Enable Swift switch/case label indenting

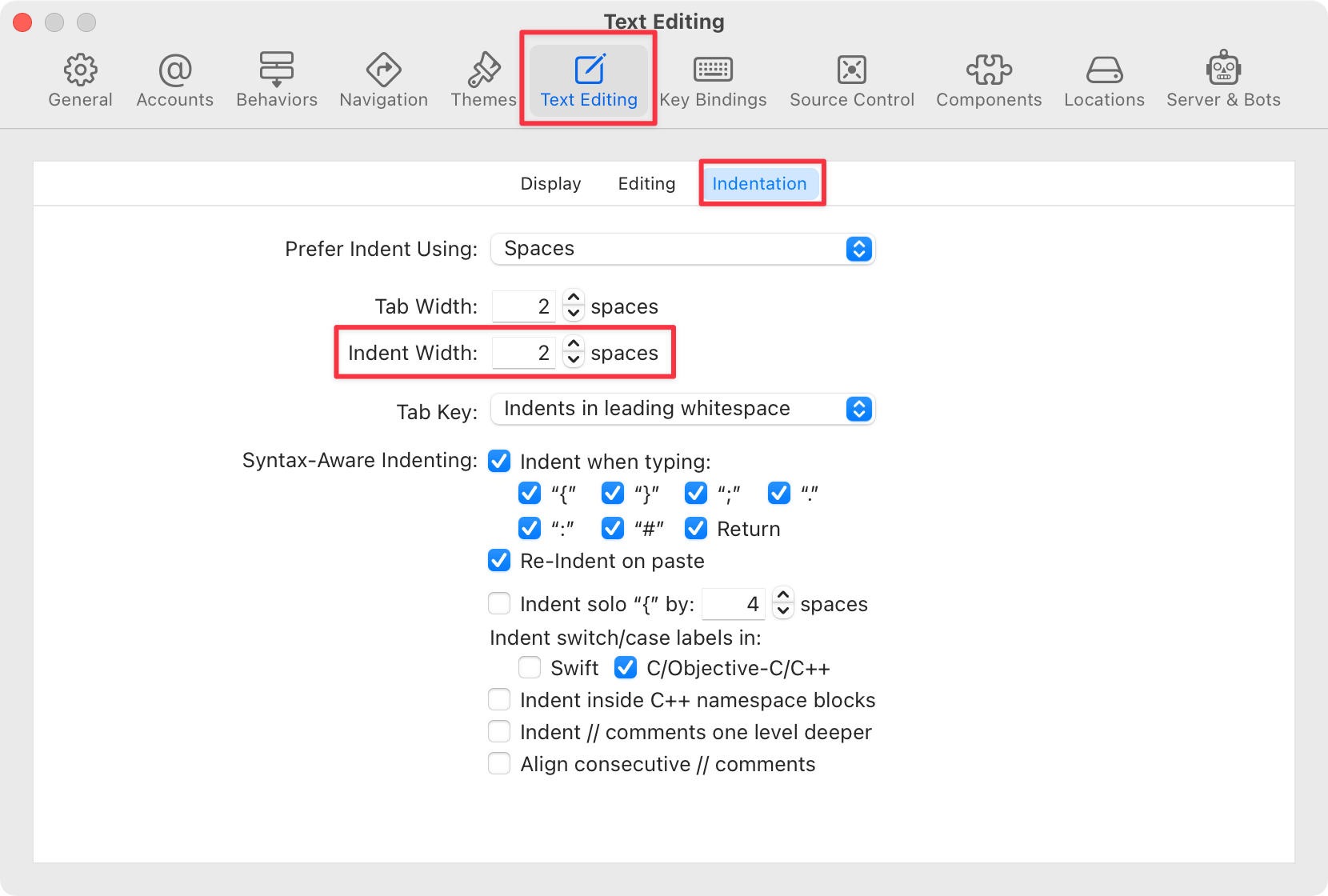(530, 667)
